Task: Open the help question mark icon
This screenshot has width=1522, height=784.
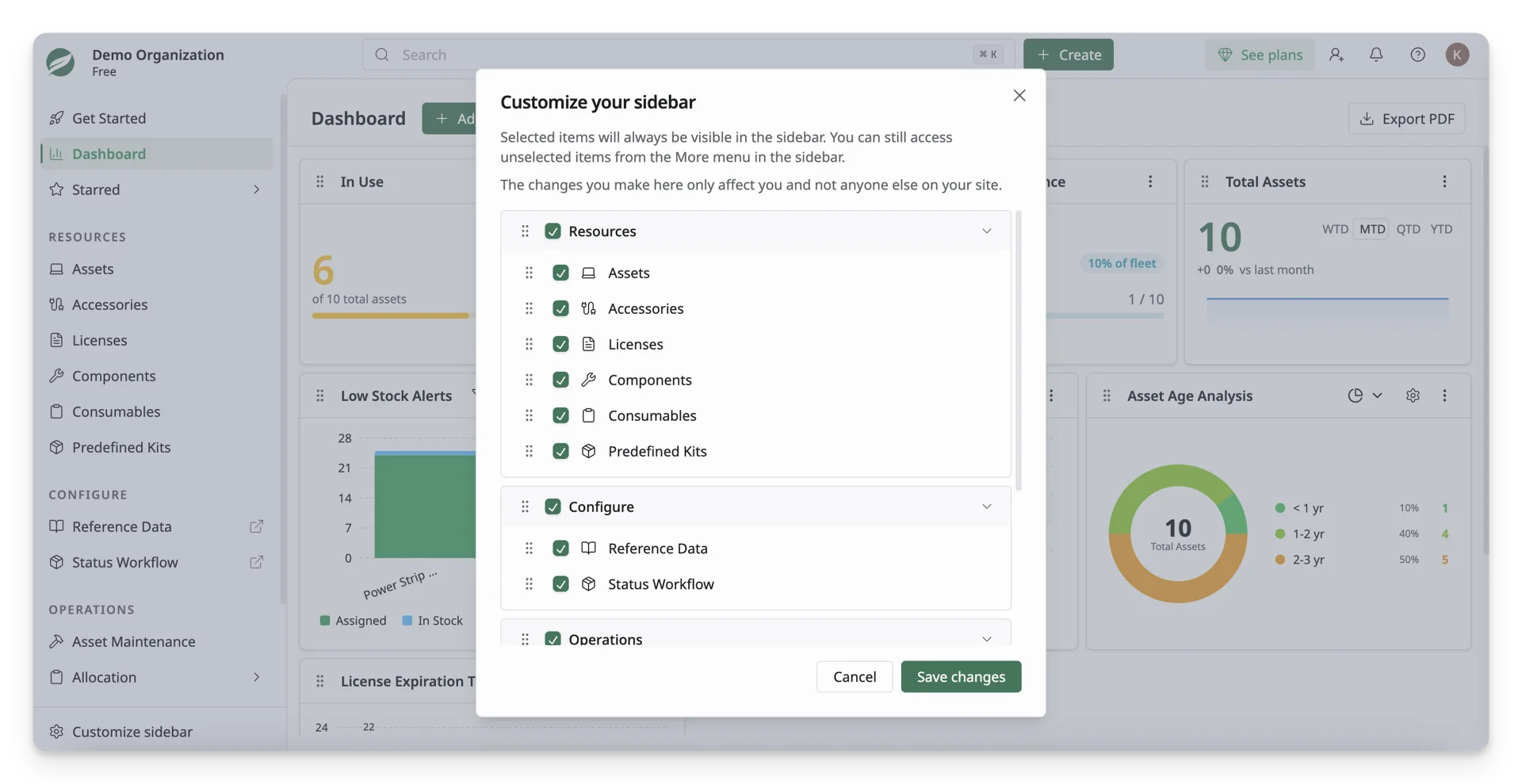Action: [1417, 55]
